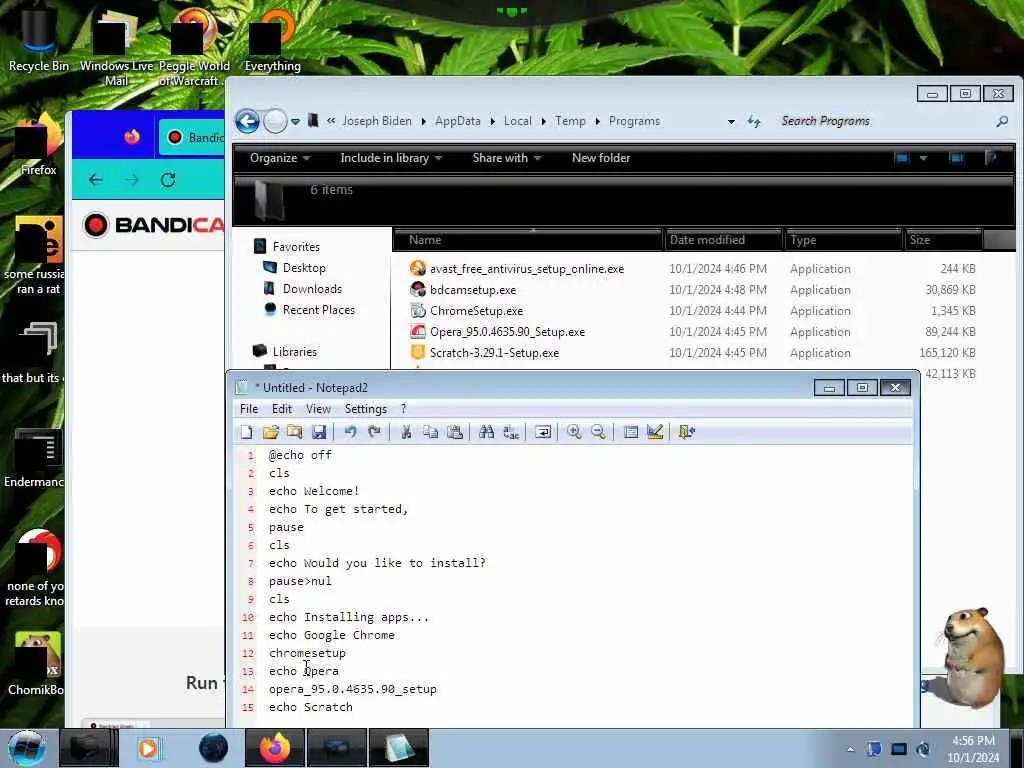
Task: Select avast_free_antivirus_setup_online.exe file
Action: 526,268
